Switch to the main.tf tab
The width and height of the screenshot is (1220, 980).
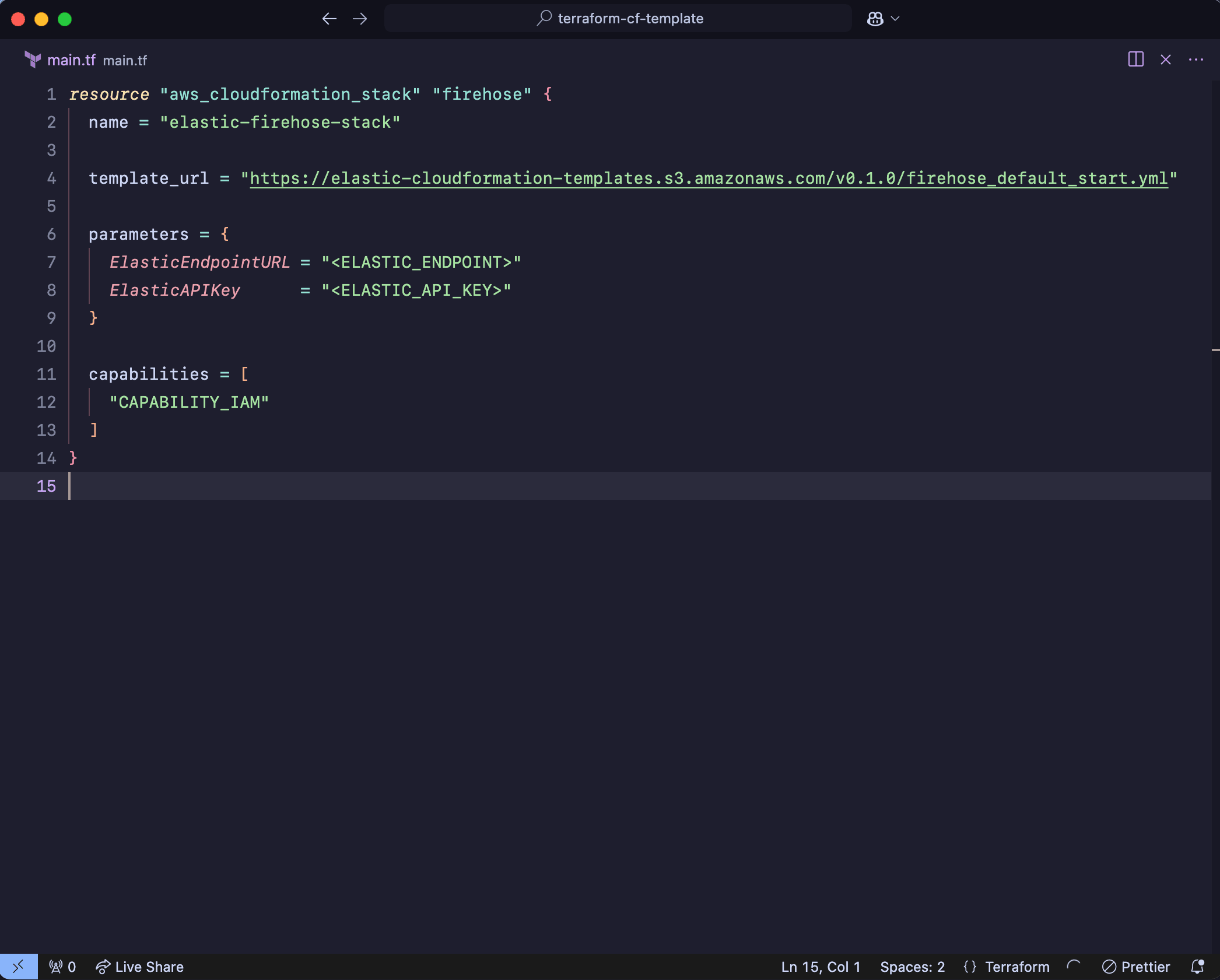click(72, 59)
